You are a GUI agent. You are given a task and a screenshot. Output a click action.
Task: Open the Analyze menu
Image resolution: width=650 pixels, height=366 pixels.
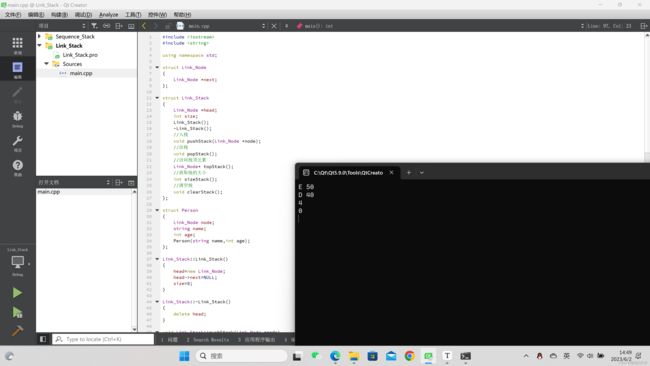coord(109,15)
